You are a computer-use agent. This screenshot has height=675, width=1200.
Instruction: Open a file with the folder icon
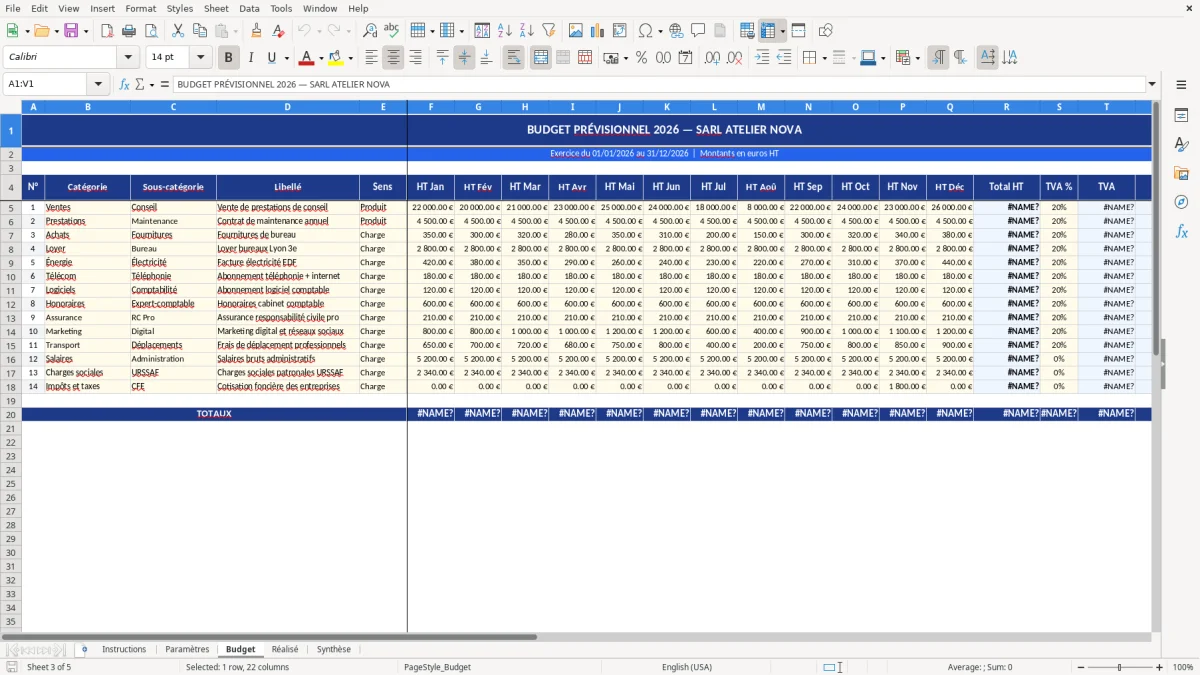point(40,31)
